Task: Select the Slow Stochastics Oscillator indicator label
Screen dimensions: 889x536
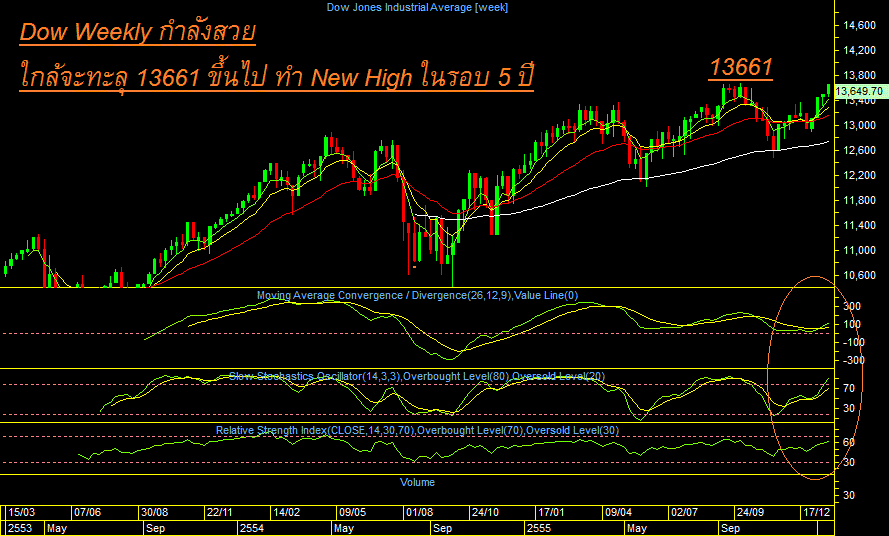Action: pos(417,377)
